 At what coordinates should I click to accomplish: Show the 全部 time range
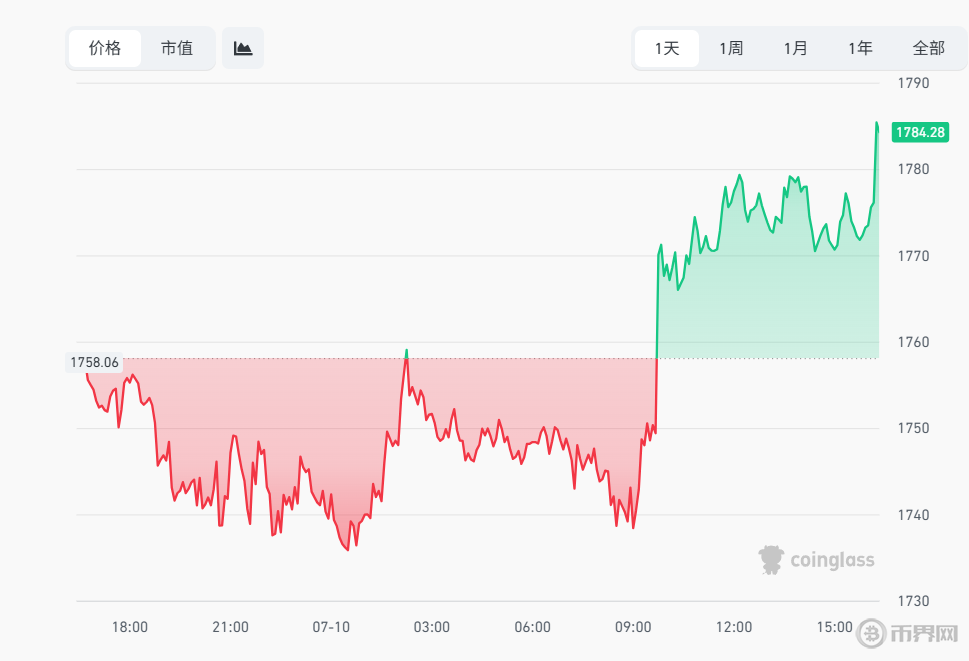(928, 48)
